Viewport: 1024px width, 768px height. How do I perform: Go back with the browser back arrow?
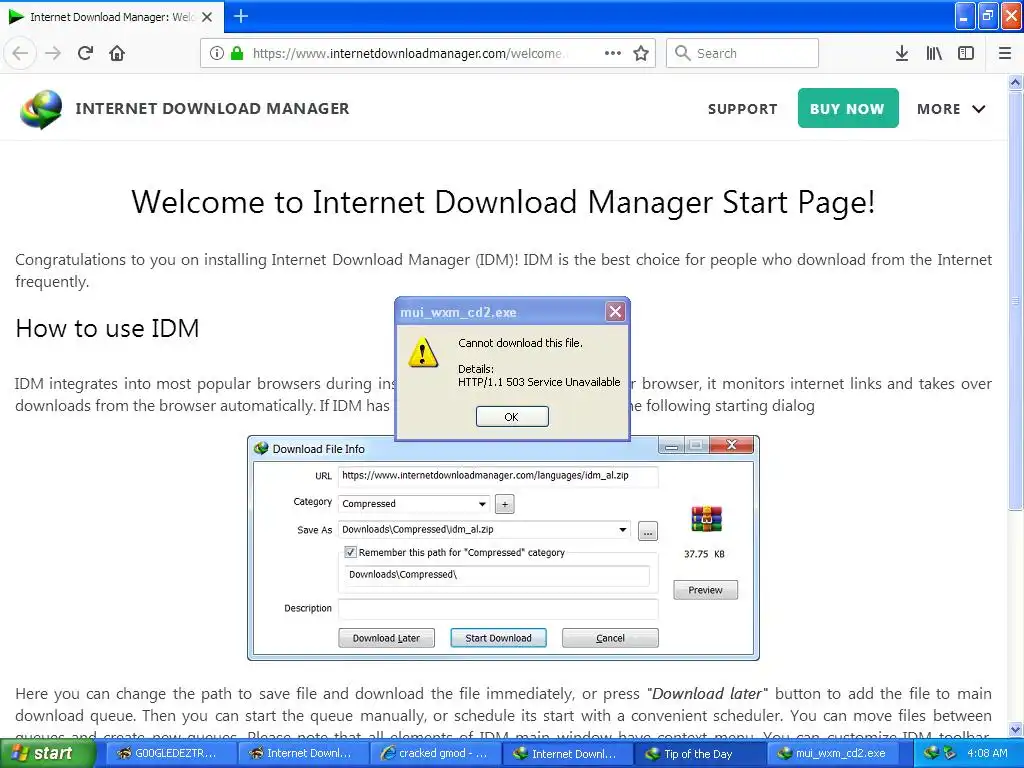point(20,53)
